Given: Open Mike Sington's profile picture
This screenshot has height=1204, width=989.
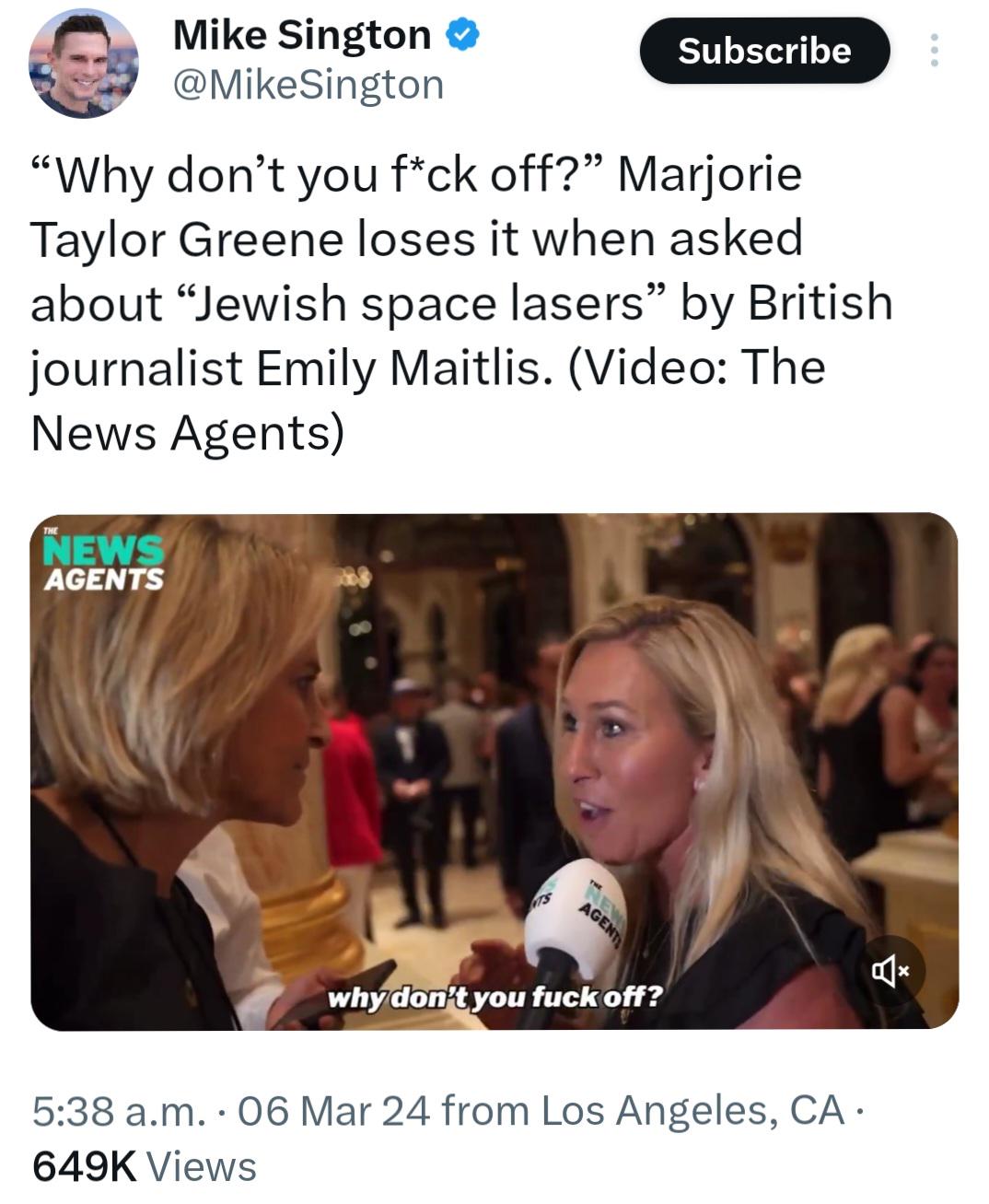Looking at the screenshot, I should click(84, 64).
